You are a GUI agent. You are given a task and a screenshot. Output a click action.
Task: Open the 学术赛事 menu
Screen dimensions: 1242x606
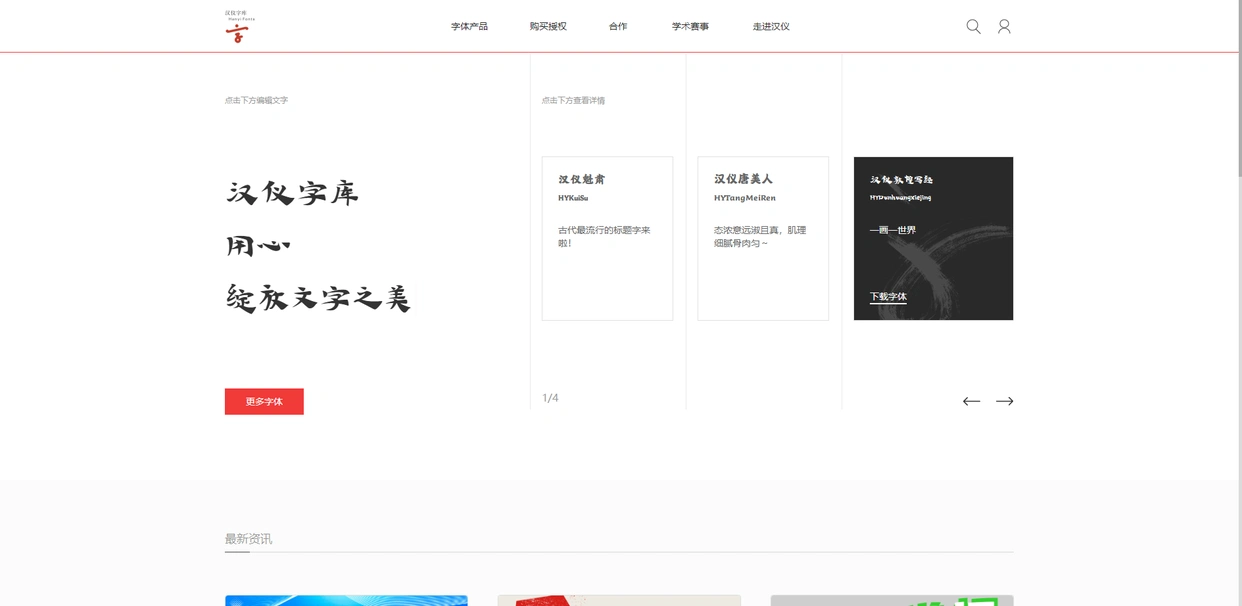[x=690, y=26]
